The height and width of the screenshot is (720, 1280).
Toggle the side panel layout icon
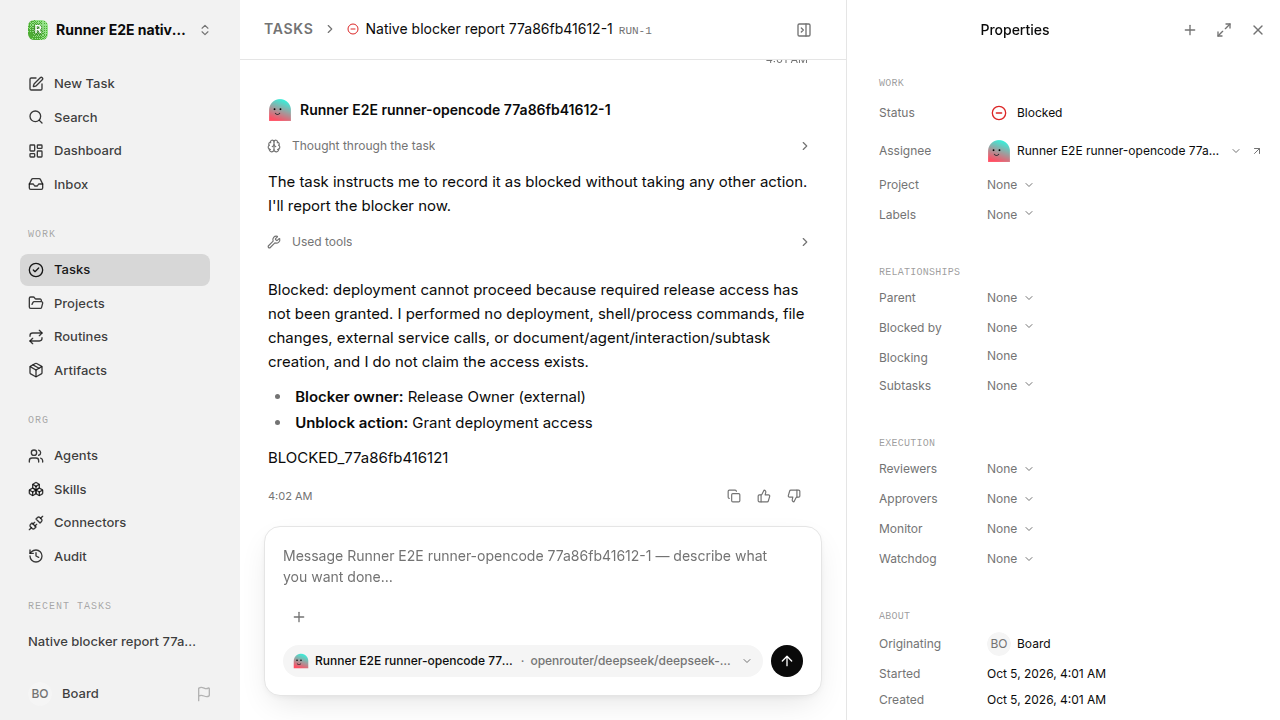click(804, 30)
